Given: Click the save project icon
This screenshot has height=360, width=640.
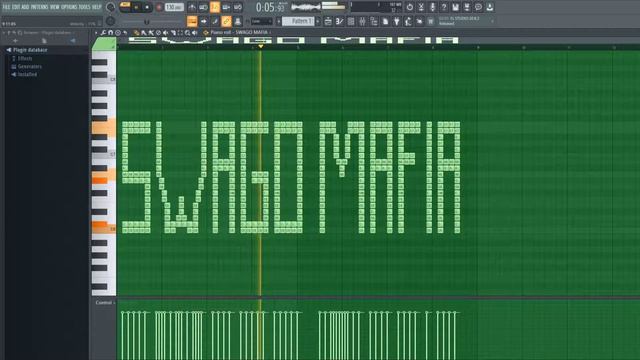Looking at the screenshot, I should point(455,7).
